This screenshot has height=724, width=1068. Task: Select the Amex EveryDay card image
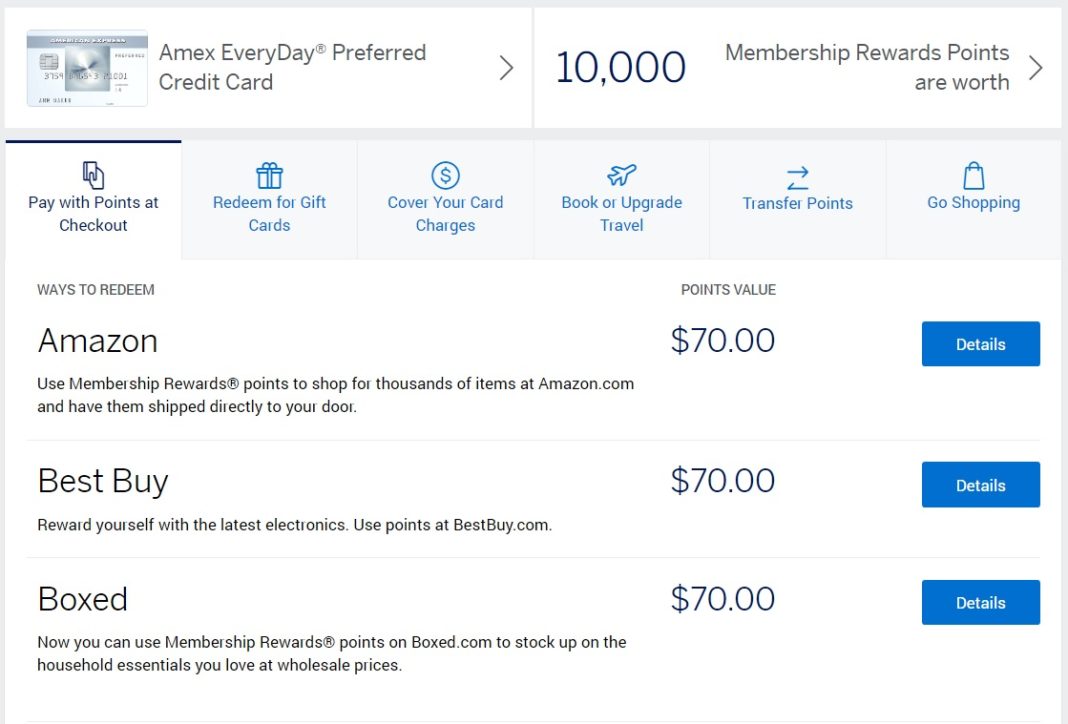pos(86,67)
